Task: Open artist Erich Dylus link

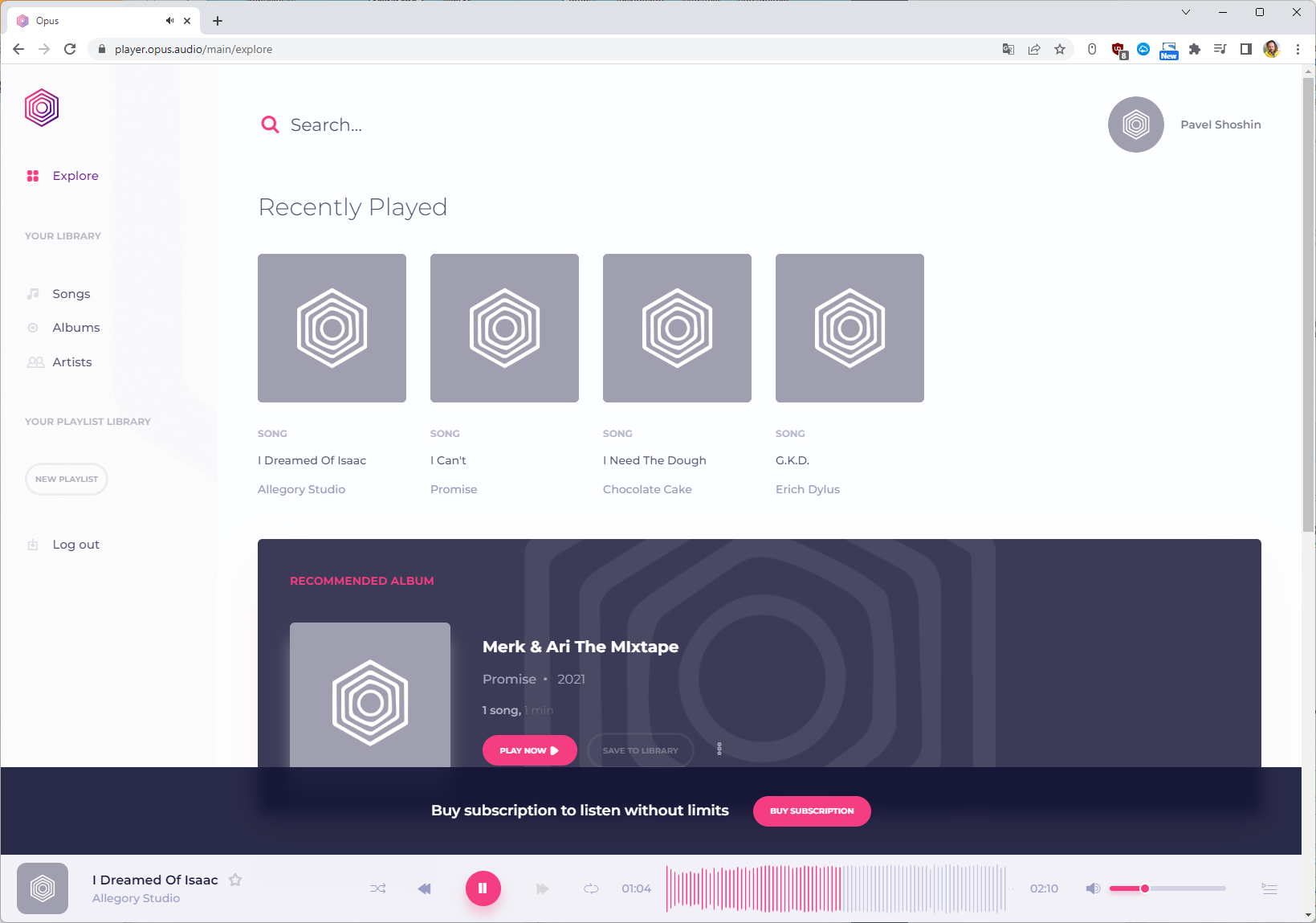Action: click(x=808, y=489)
